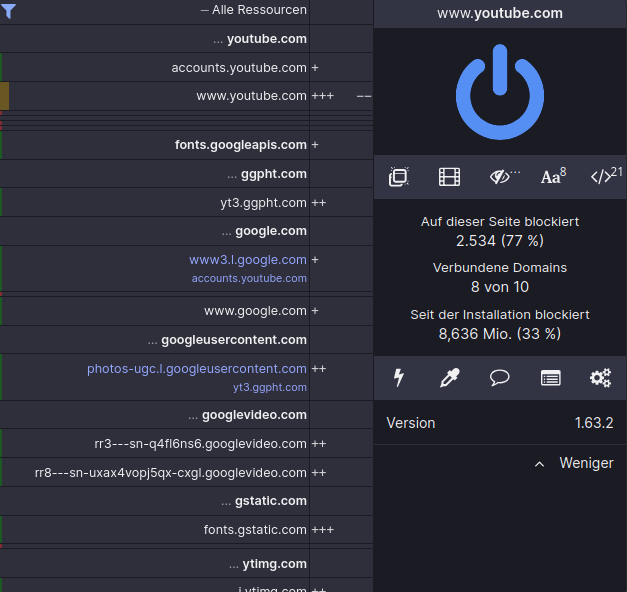Click the global rule cell for www.youtube.com

[341, 96]
